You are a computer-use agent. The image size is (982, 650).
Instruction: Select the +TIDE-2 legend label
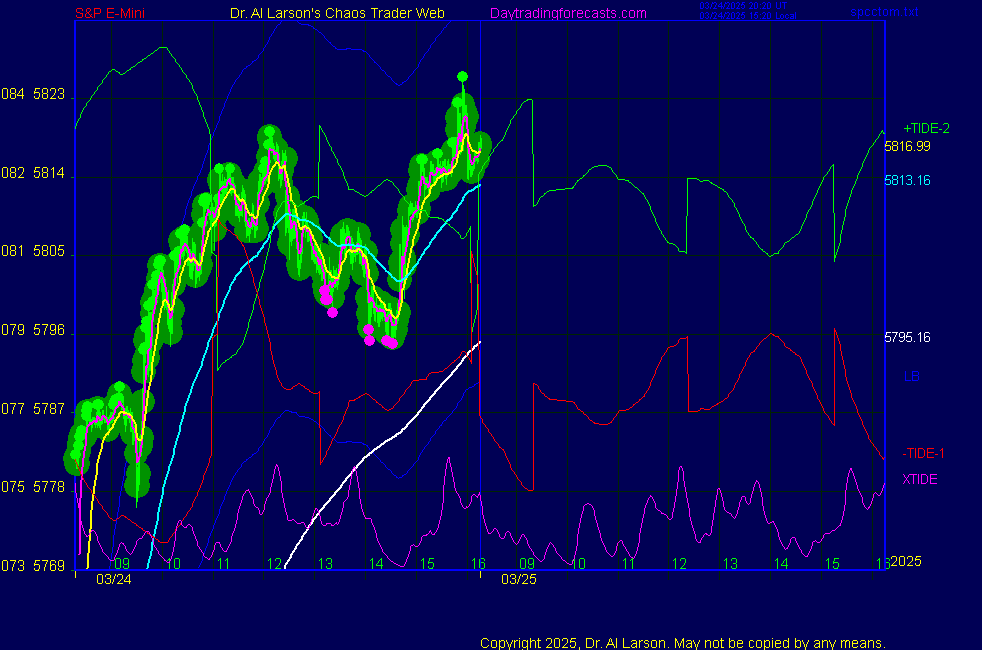coord(926,129)
